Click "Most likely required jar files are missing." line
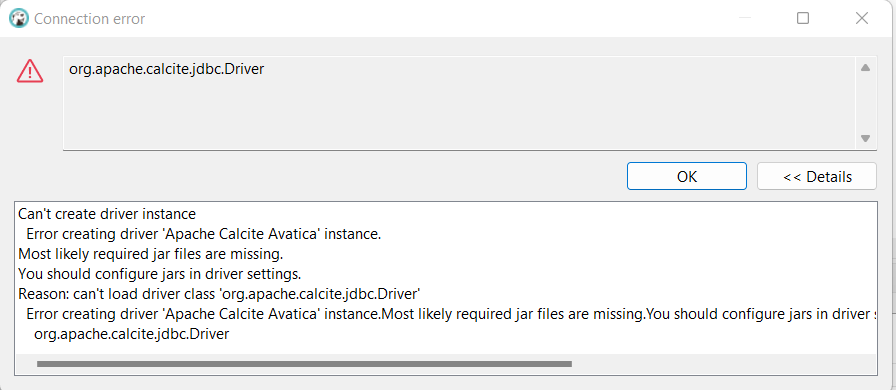 click(151, 254)
